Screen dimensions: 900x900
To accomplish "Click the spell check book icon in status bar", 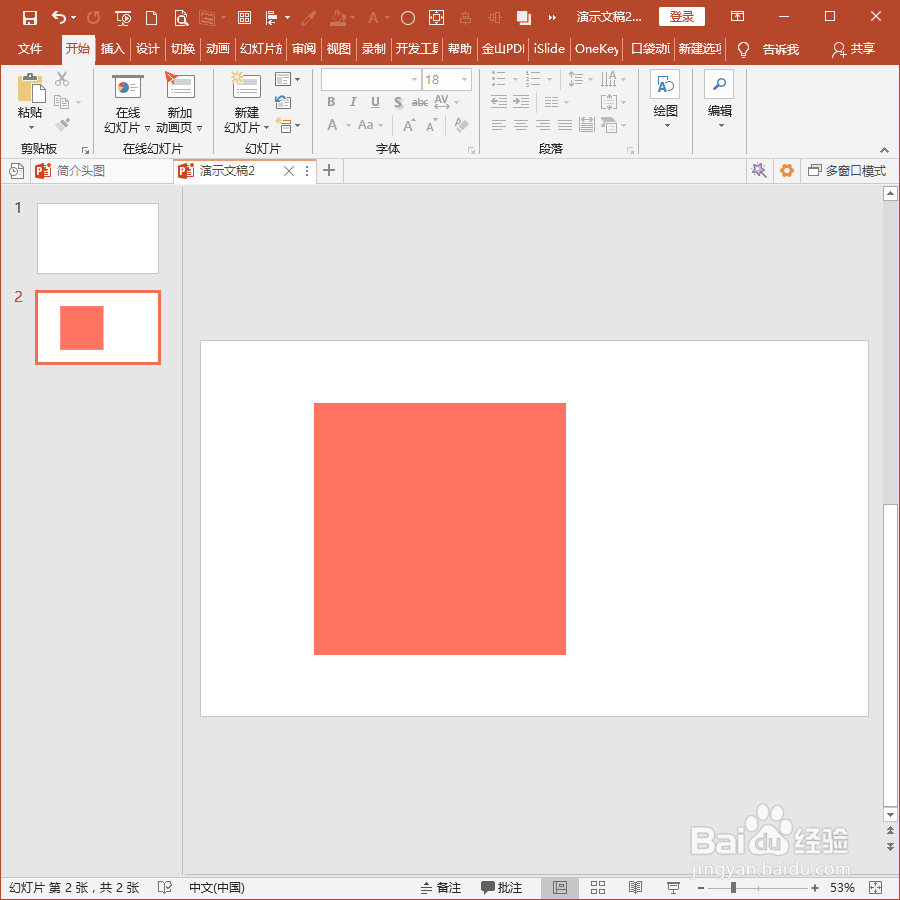I will click(165, 887).
